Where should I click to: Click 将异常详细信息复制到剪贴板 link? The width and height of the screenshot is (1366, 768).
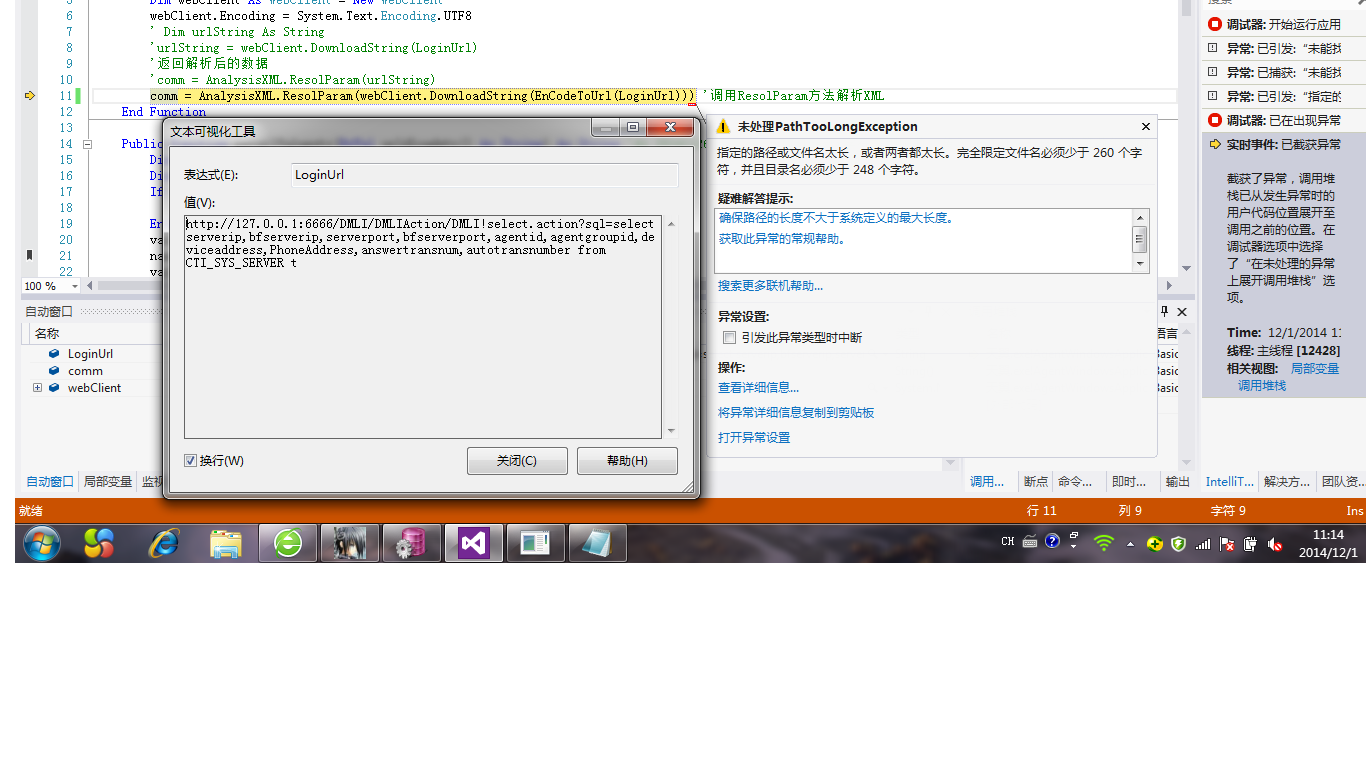tap(796, 413)
